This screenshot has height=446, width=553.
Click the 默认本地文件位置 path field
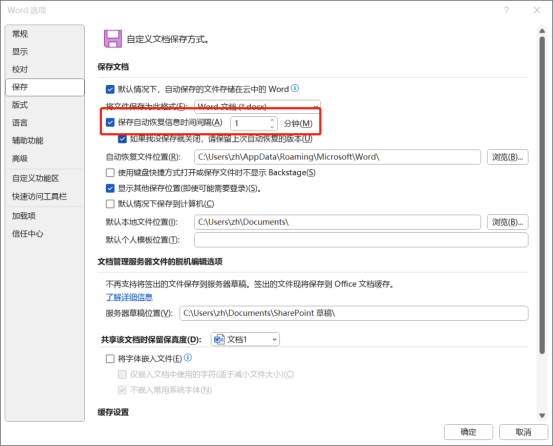(x=338, y=222)
